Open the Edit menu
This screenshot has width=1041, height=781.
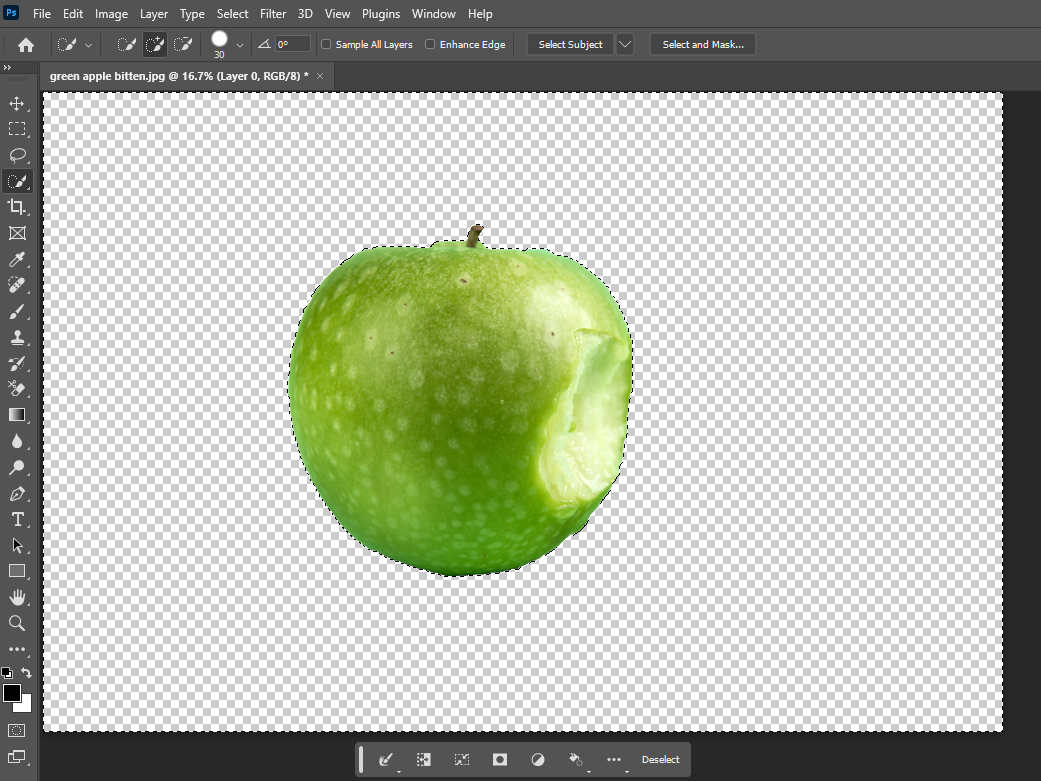point(73,14)
